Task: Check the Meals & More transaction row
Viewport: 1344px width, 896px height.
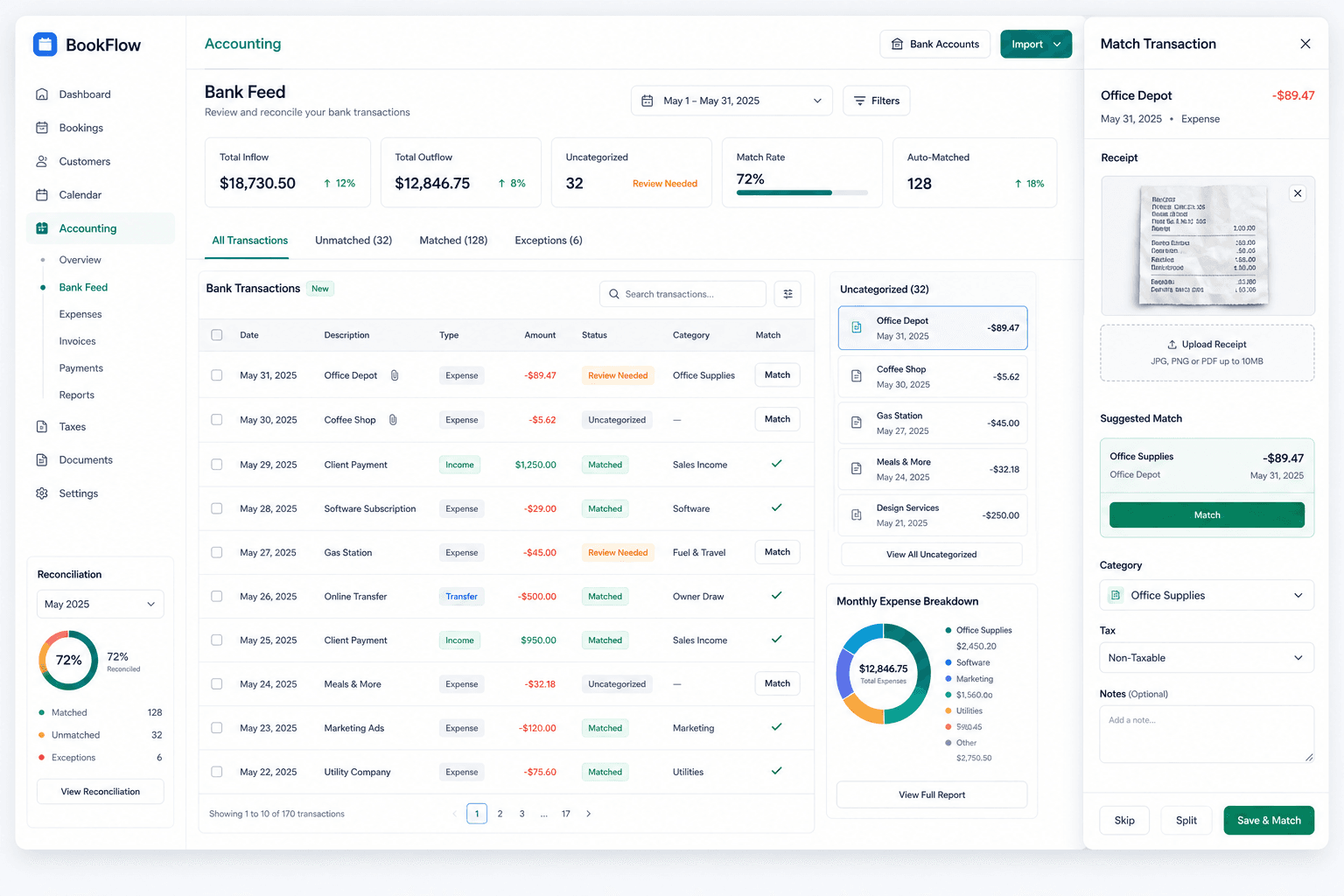Action: pyautogui.click(x=217, y=684)
